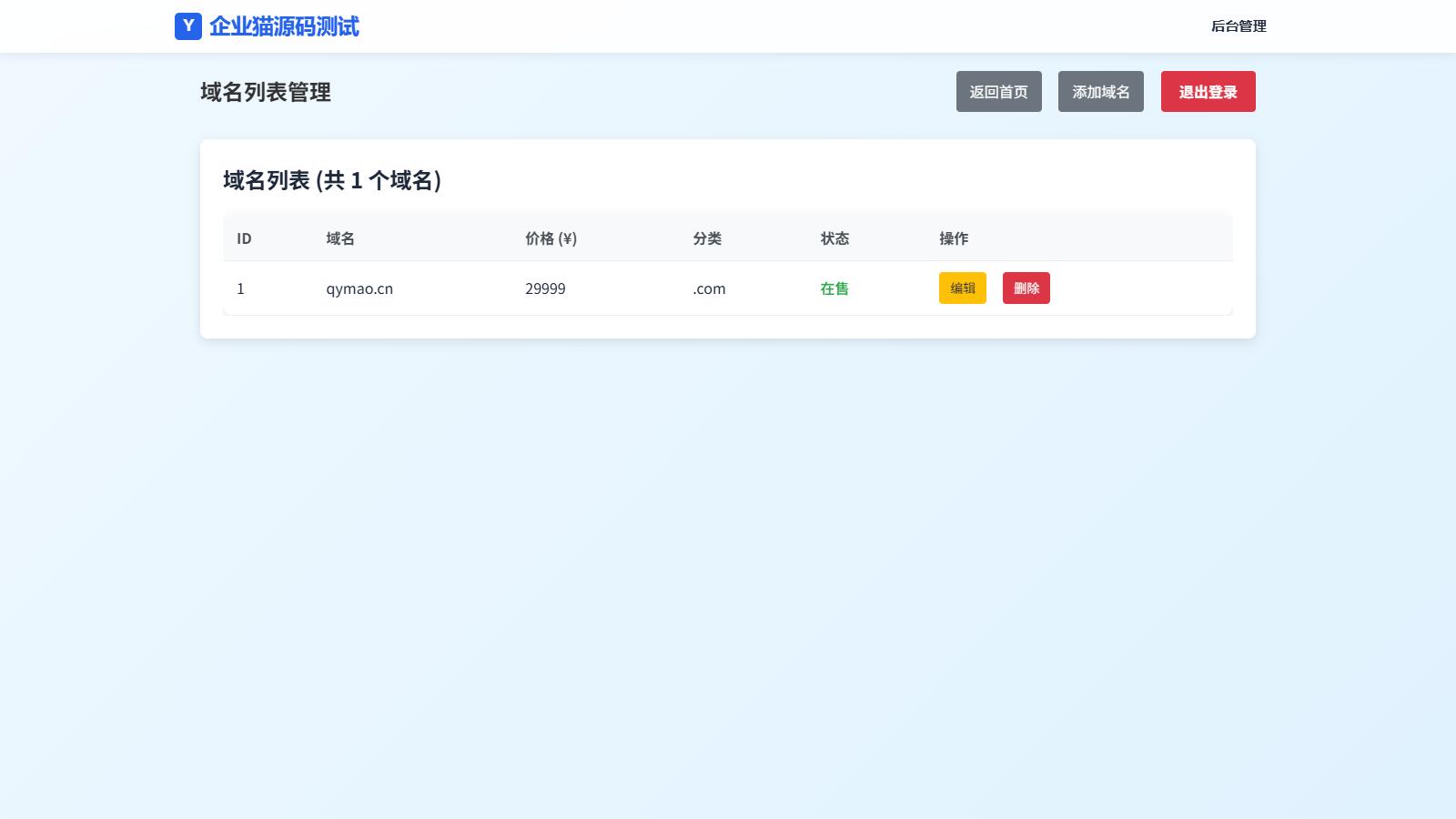Click the 分类 column header

coord(707,238)
